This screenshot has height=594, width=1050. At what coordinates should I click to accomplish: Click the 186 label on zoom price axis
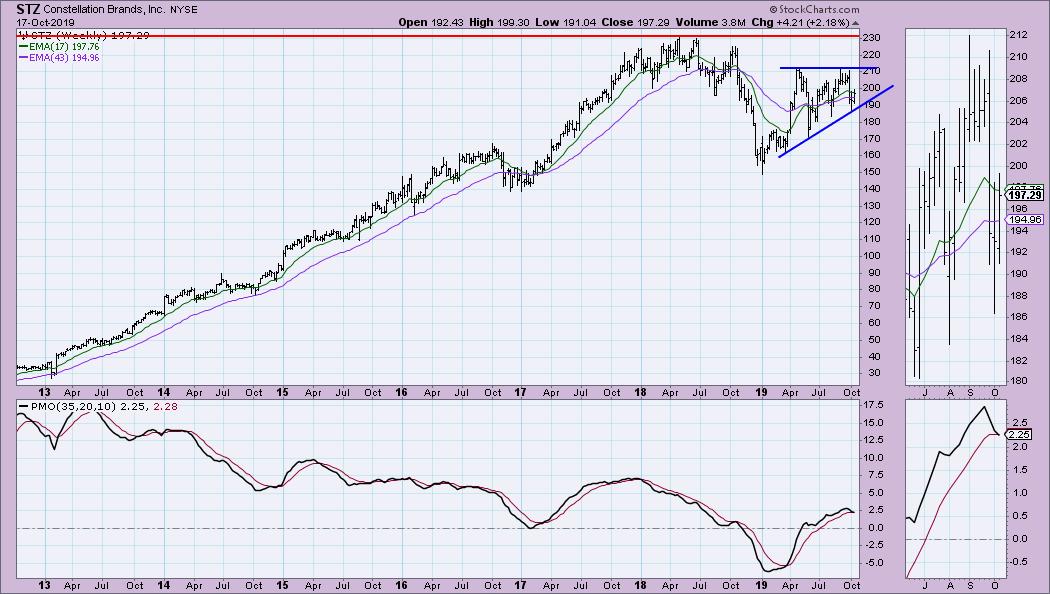click(x=1018, y=317)
